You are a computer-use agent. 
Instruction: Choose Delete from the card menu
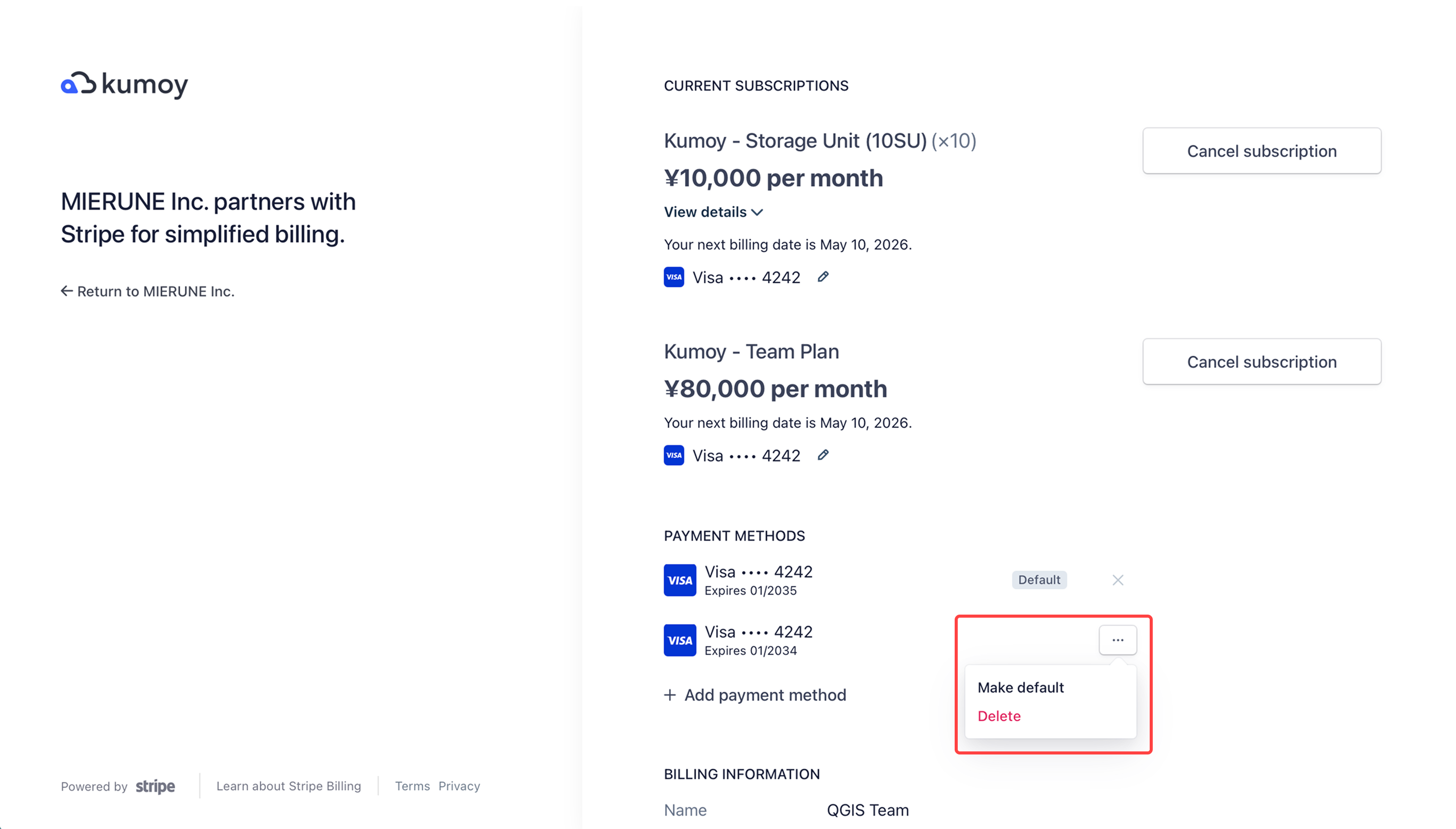coord(999,716)
